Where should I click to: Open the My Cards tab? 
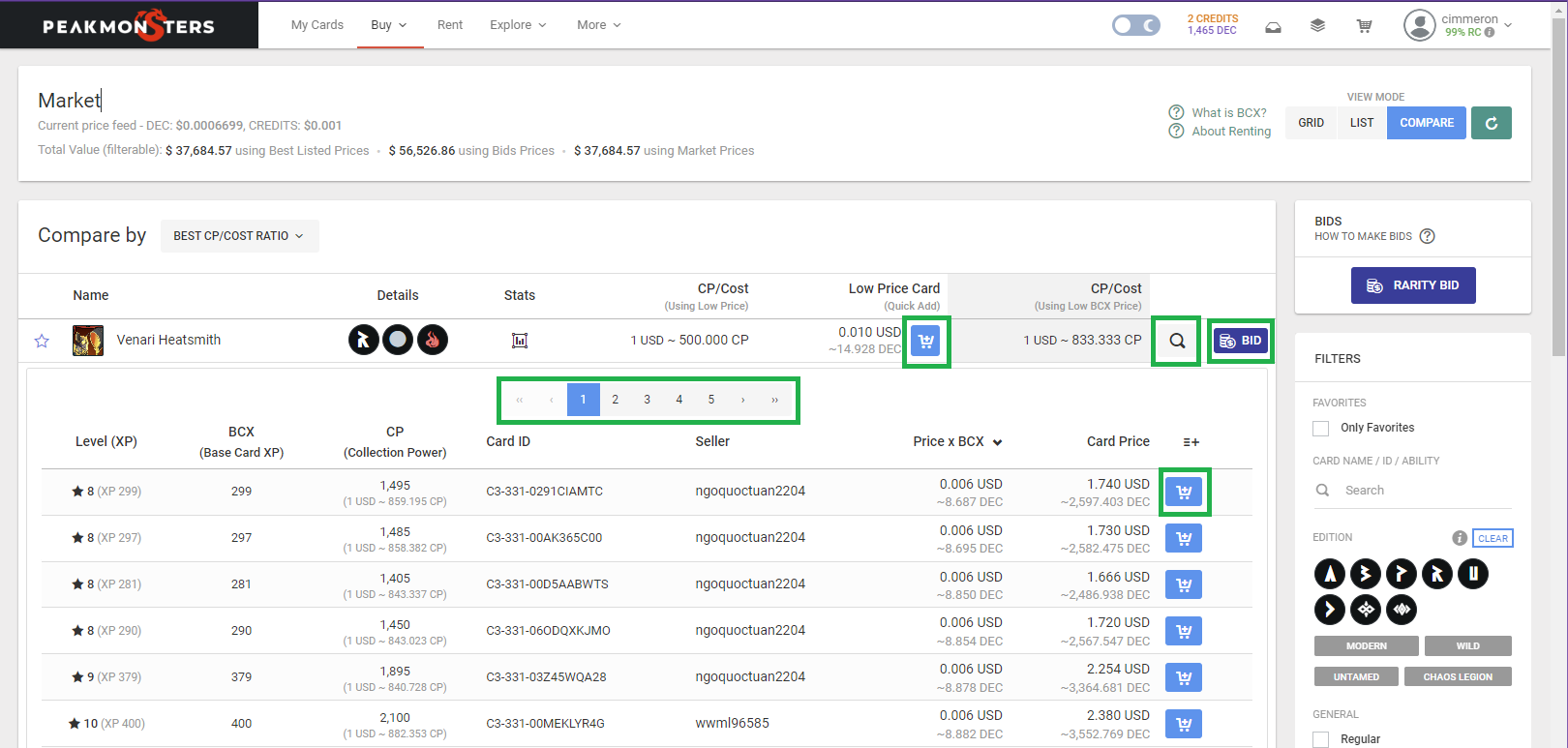tap(317, 25)
